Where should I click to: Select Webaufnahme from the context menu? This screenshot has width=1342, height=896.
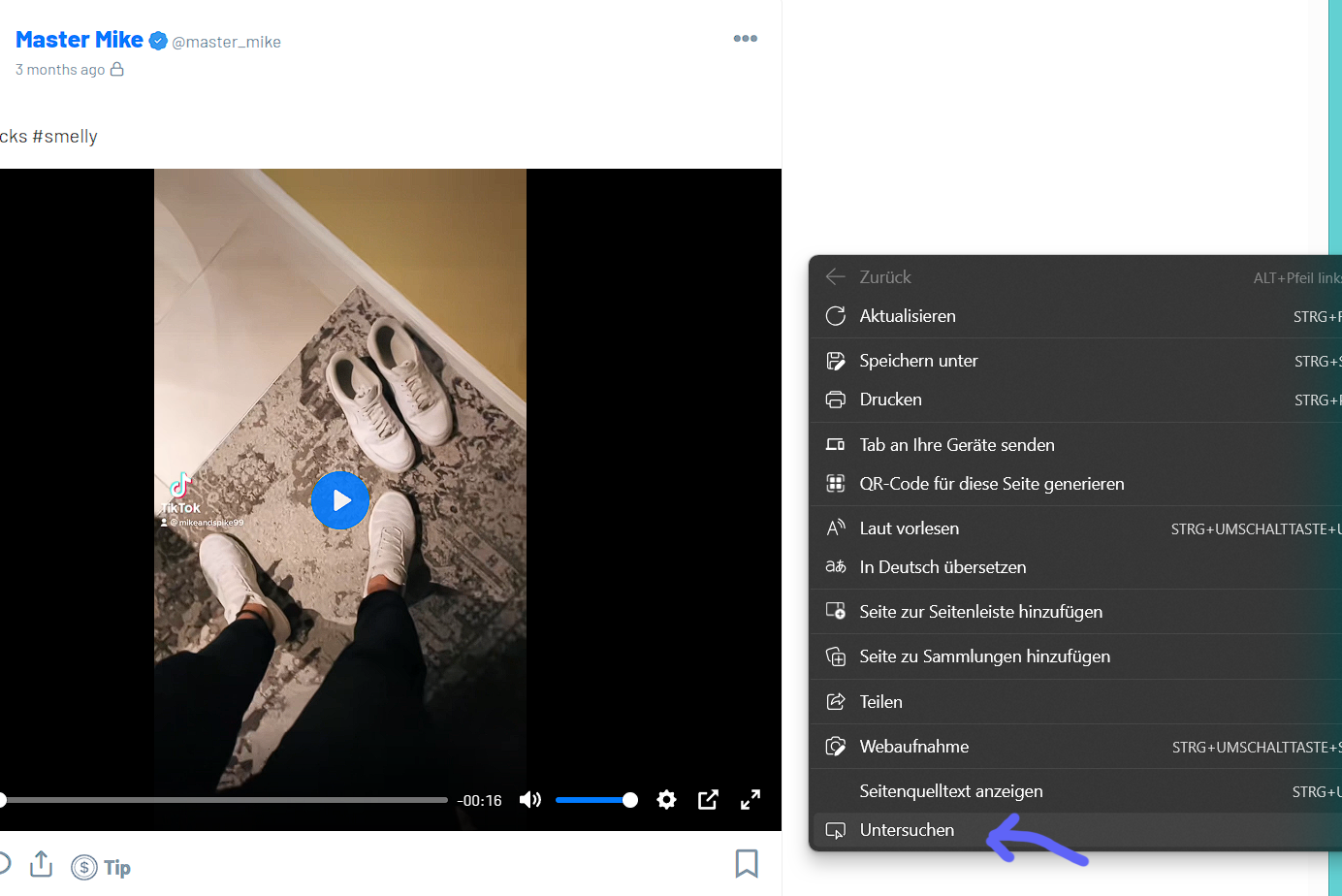913,747
